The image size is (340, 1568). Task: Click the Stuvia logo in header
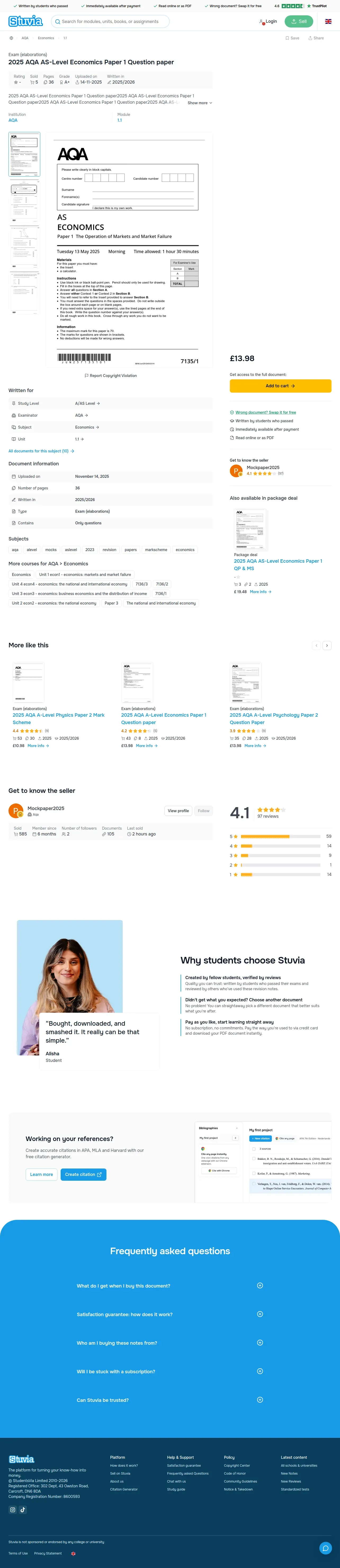tap(26, 21)
